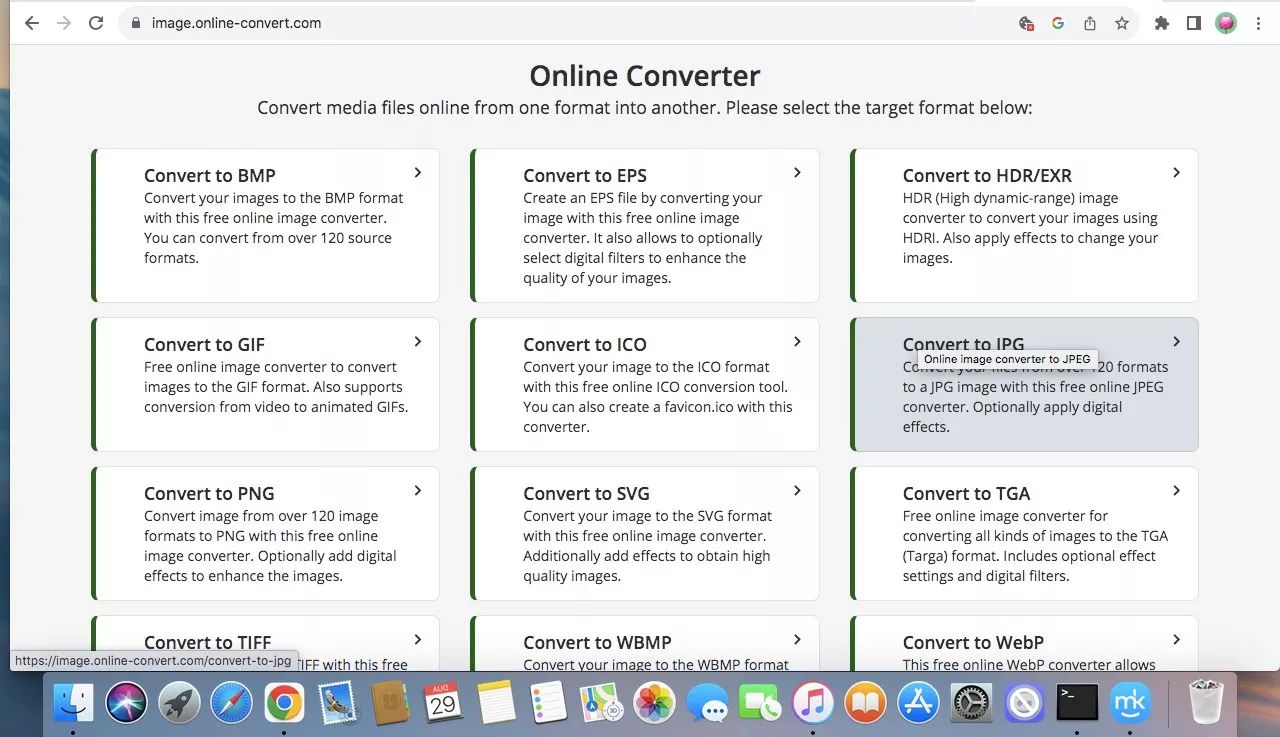Click the share page icon in address bar
The width and height of the screenshot is (1280, 737).
click(1090, 23)
